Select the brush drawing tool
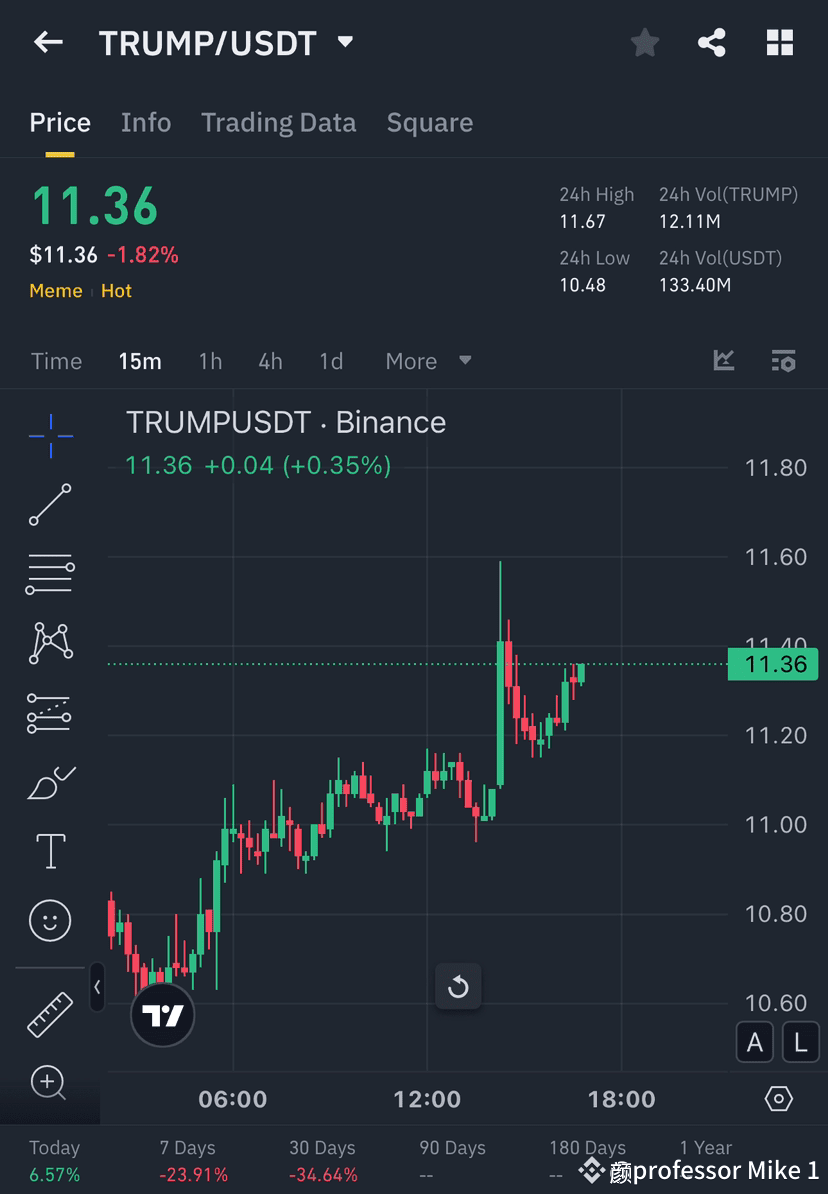 tap(50, 782)
